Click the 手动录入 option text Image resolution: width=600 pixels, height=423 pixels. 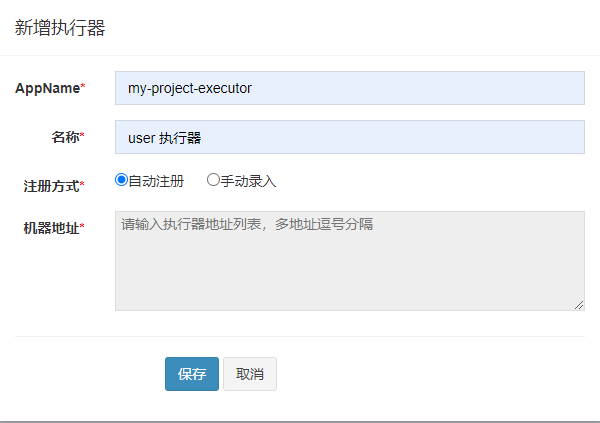click(248, 181)
